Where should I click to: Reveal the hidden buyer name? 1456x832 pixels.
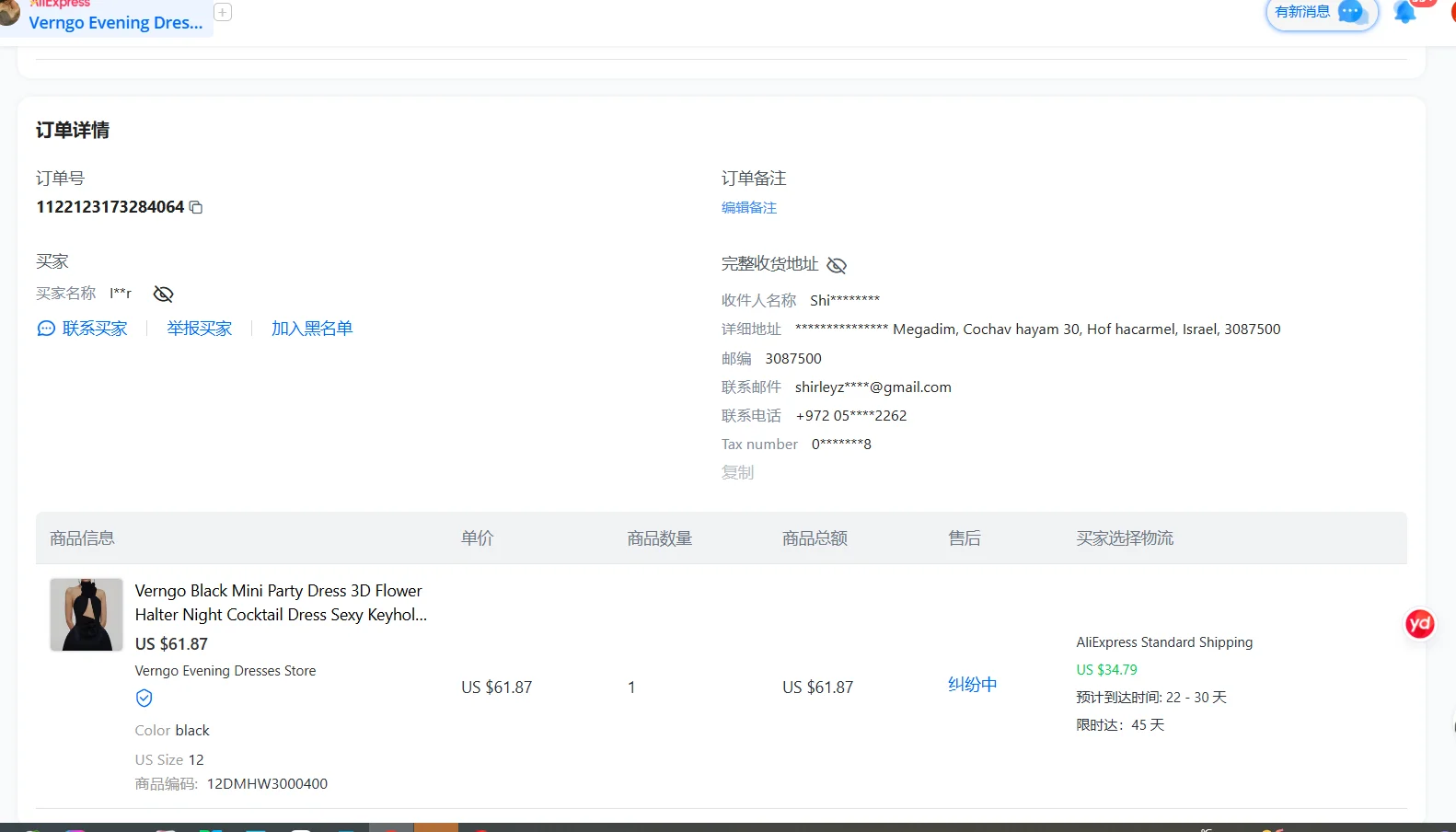pos(163,294)
